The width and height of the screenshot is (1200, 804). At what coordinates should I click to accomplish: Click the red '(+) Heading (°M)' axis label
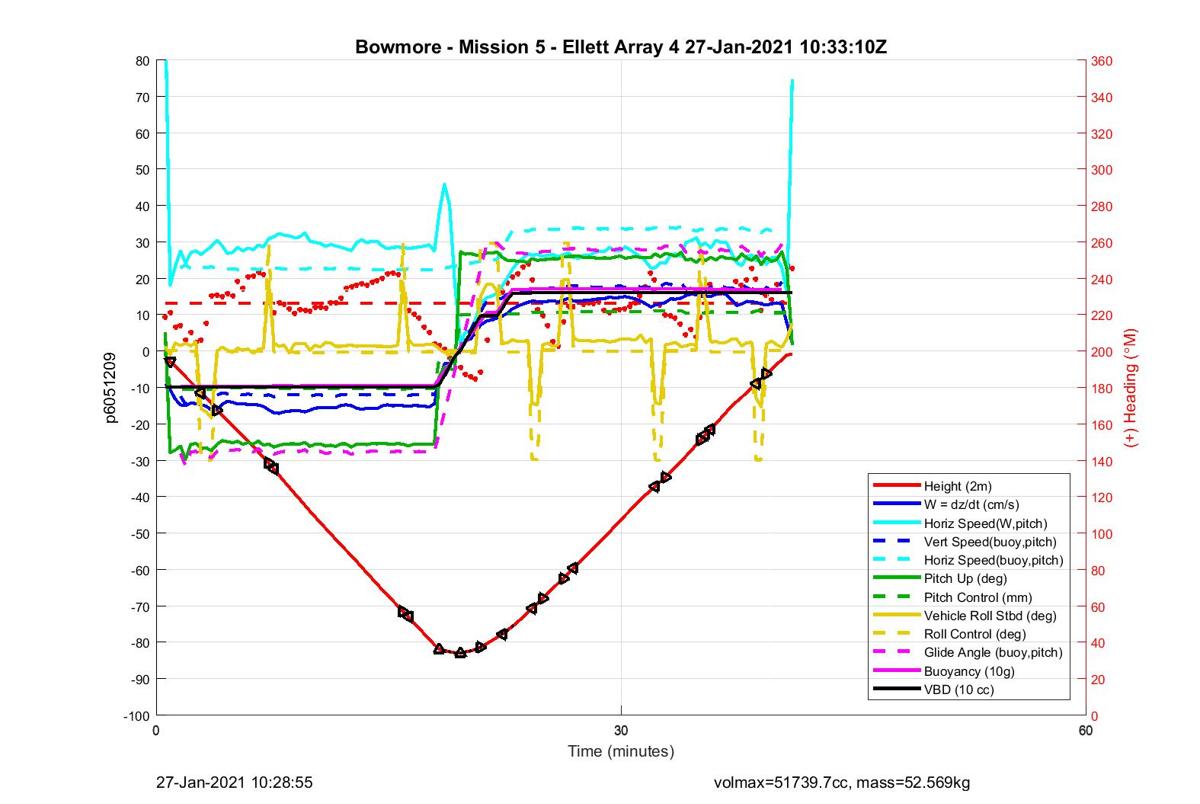tap(1132, 387)
